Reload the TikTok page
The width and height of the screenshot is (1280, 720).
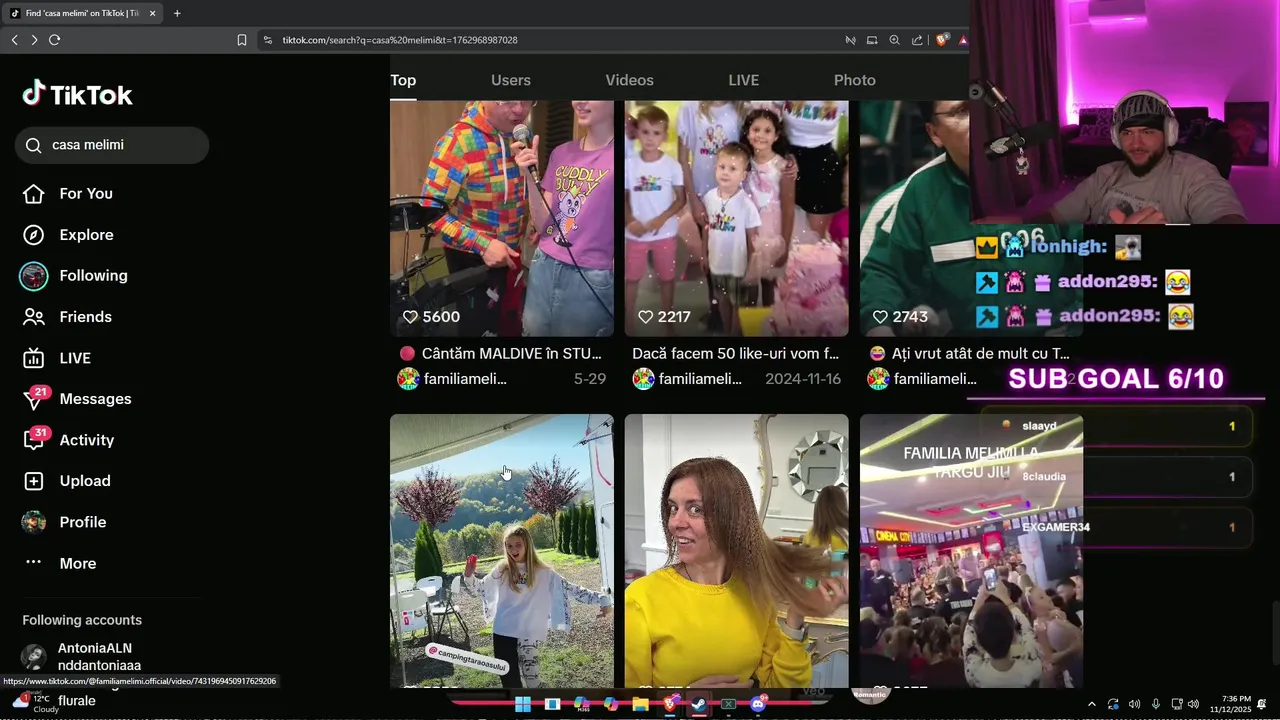pyautogui.click(x=54, y=40)
